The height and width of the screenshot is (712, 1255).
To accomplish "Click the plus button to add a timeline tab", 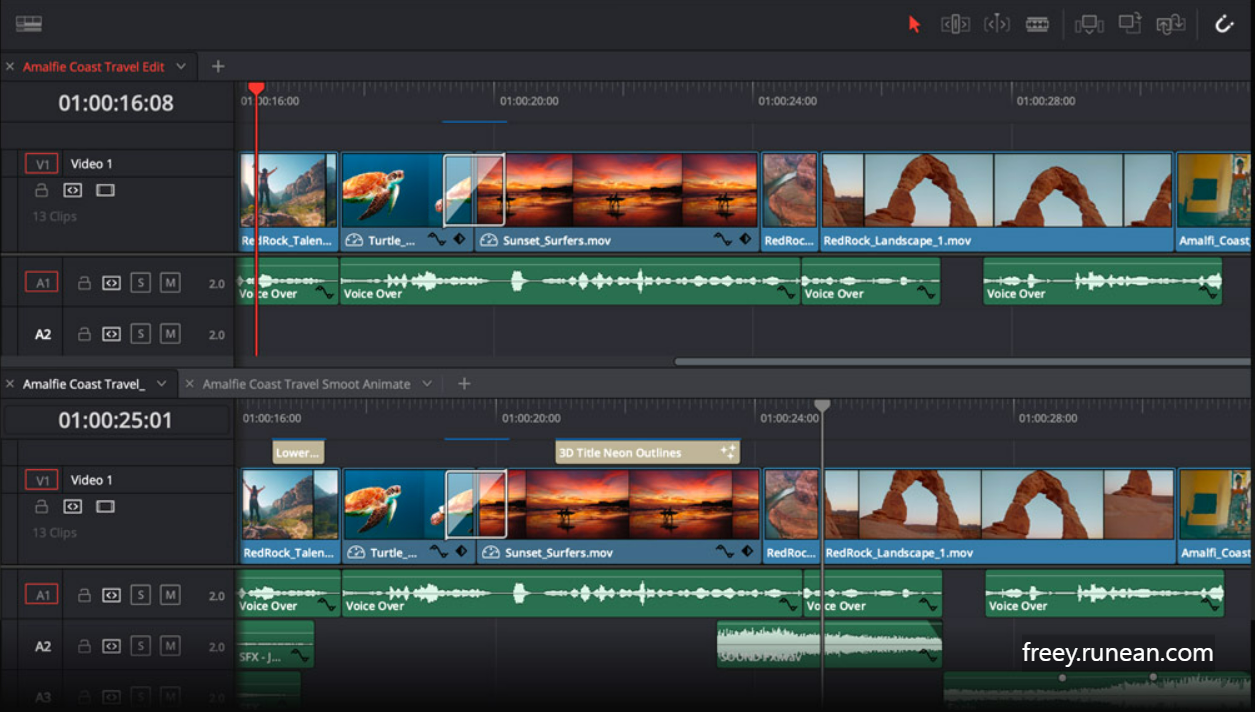I will click(x=217, y=66).
